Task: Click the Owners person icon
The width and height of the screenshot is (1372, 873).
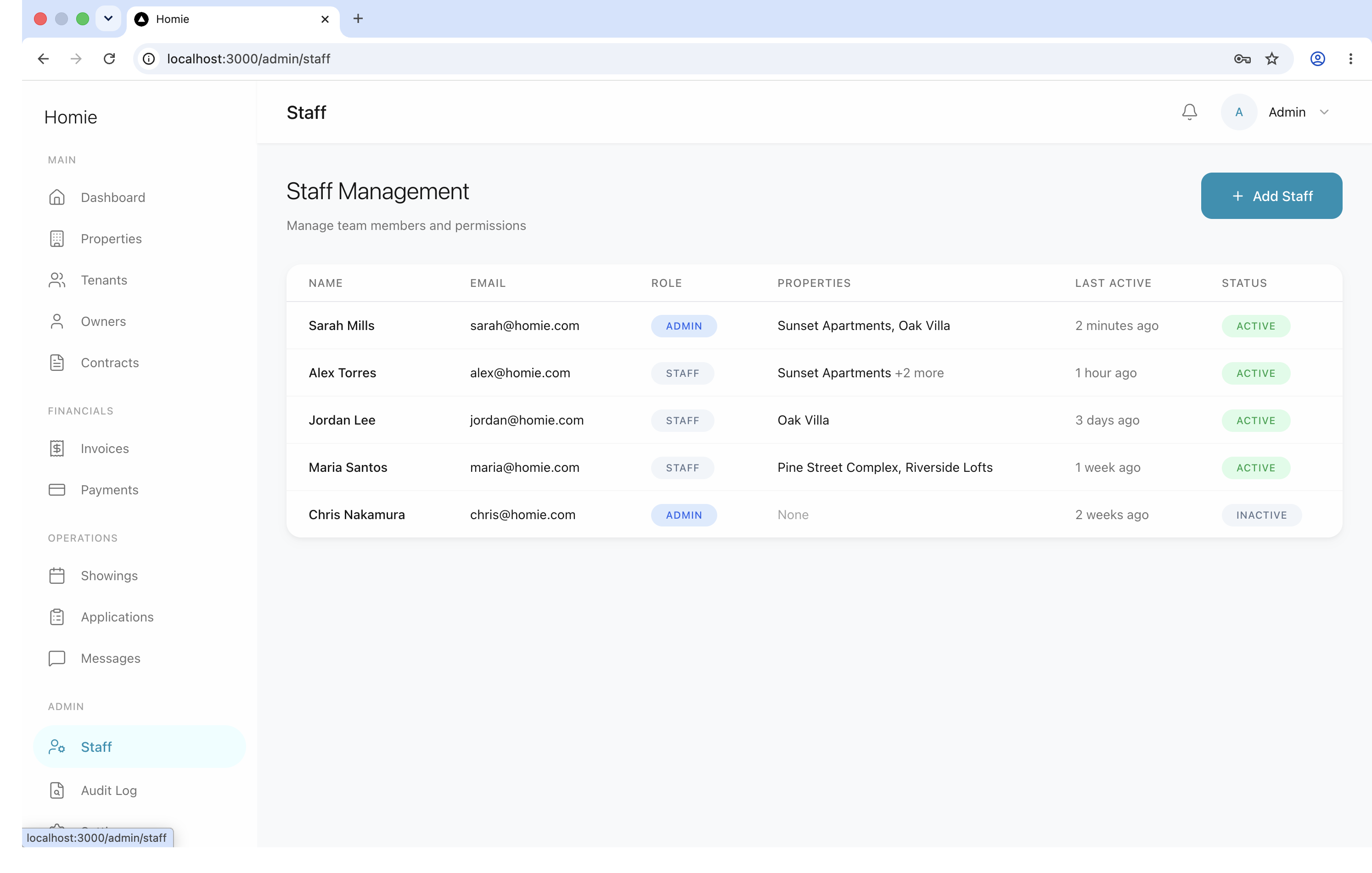Action: tap(57, 321)
